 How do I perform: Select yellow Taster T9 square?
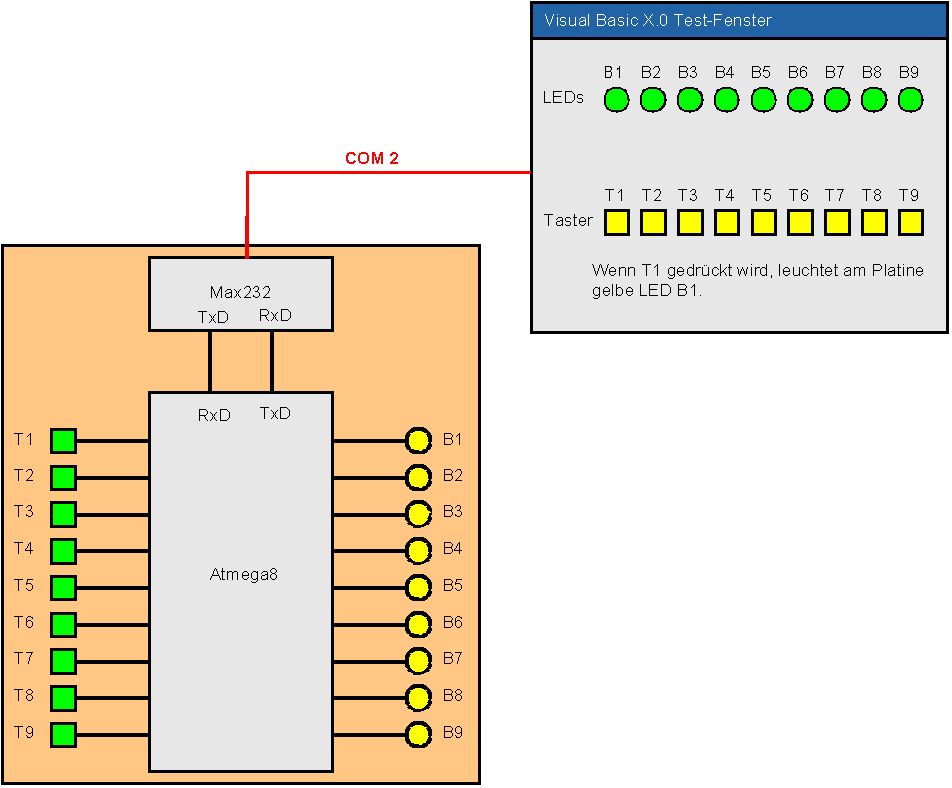[911, 222]
